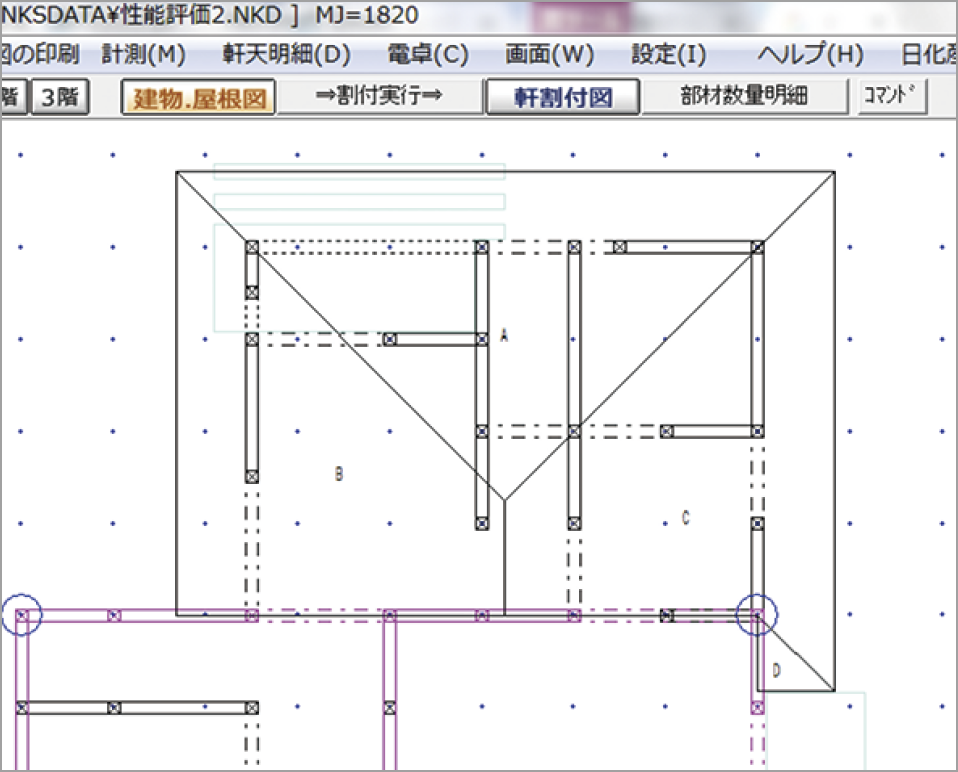Show the 軒割付図 eave layout drawing
Image resolution: width=958 pixels, height=772 pixels.
click(563, 97)
